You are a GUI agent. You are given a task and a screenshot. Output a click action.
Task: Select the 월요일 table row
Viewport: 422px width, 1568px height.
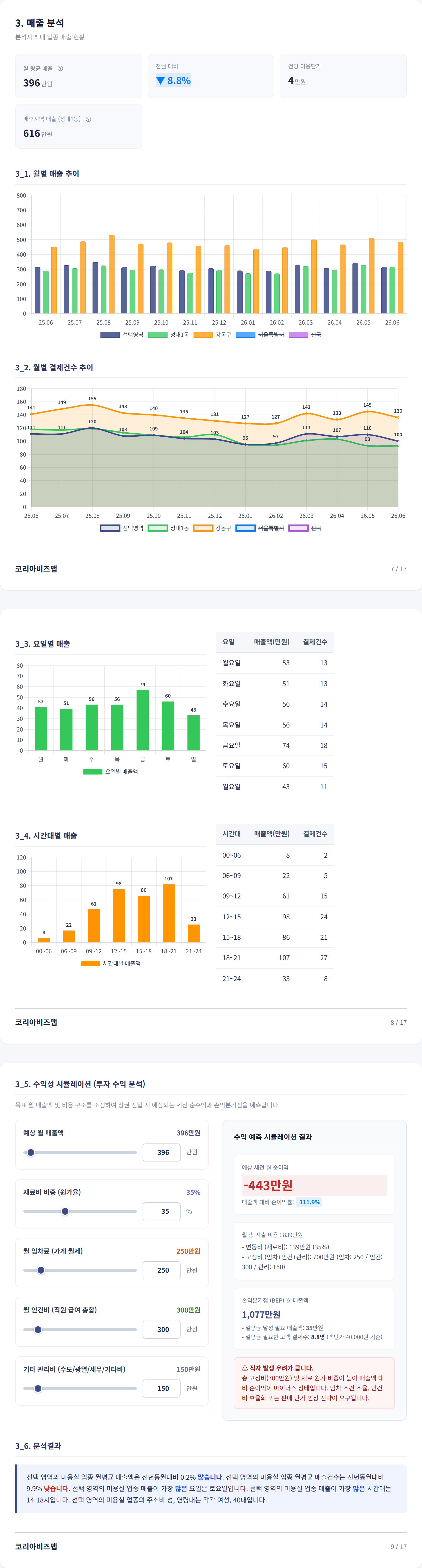coord(275,663)
